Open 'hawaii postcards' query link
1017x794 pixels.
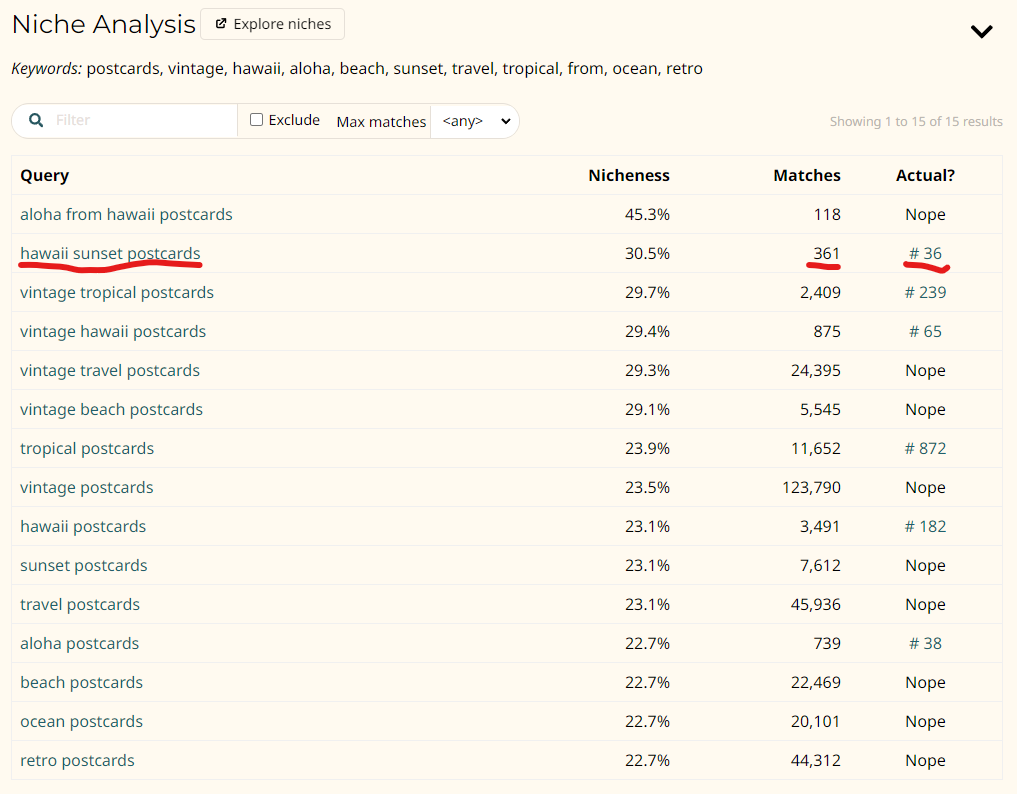pyautogui.click(x=83, y=526)
